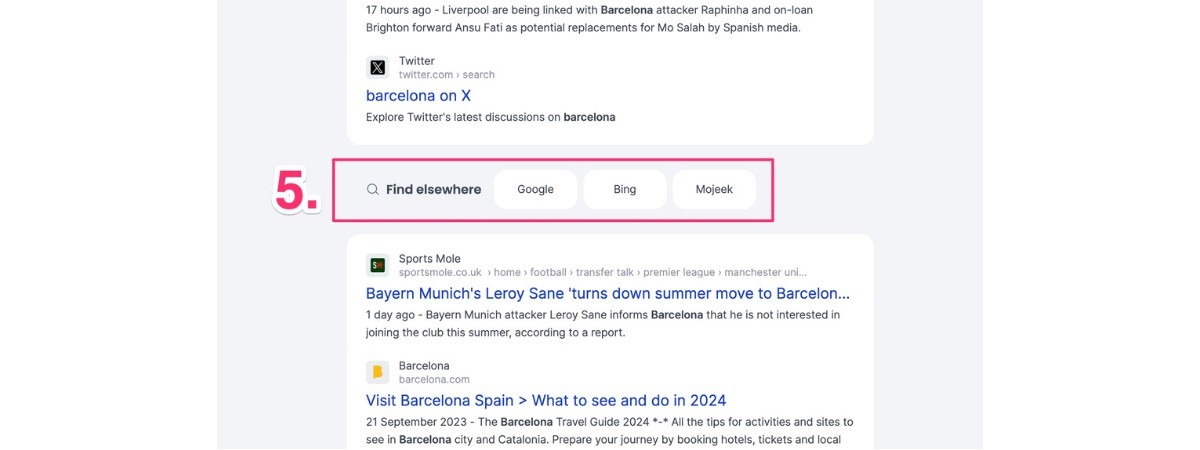Search elsewhere on Google

tap(535, 189)
